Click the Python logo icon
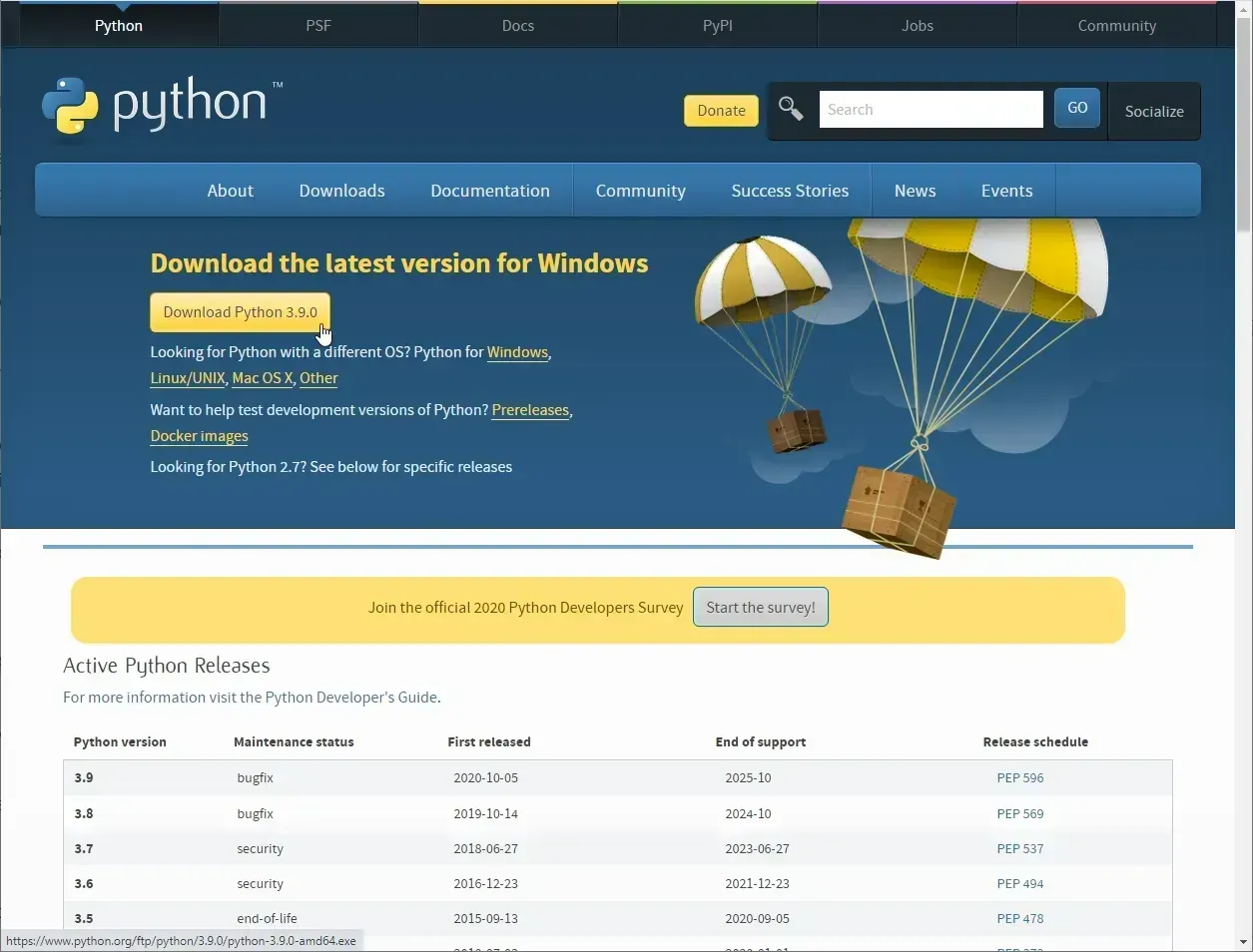 click(x=70, y=106)
